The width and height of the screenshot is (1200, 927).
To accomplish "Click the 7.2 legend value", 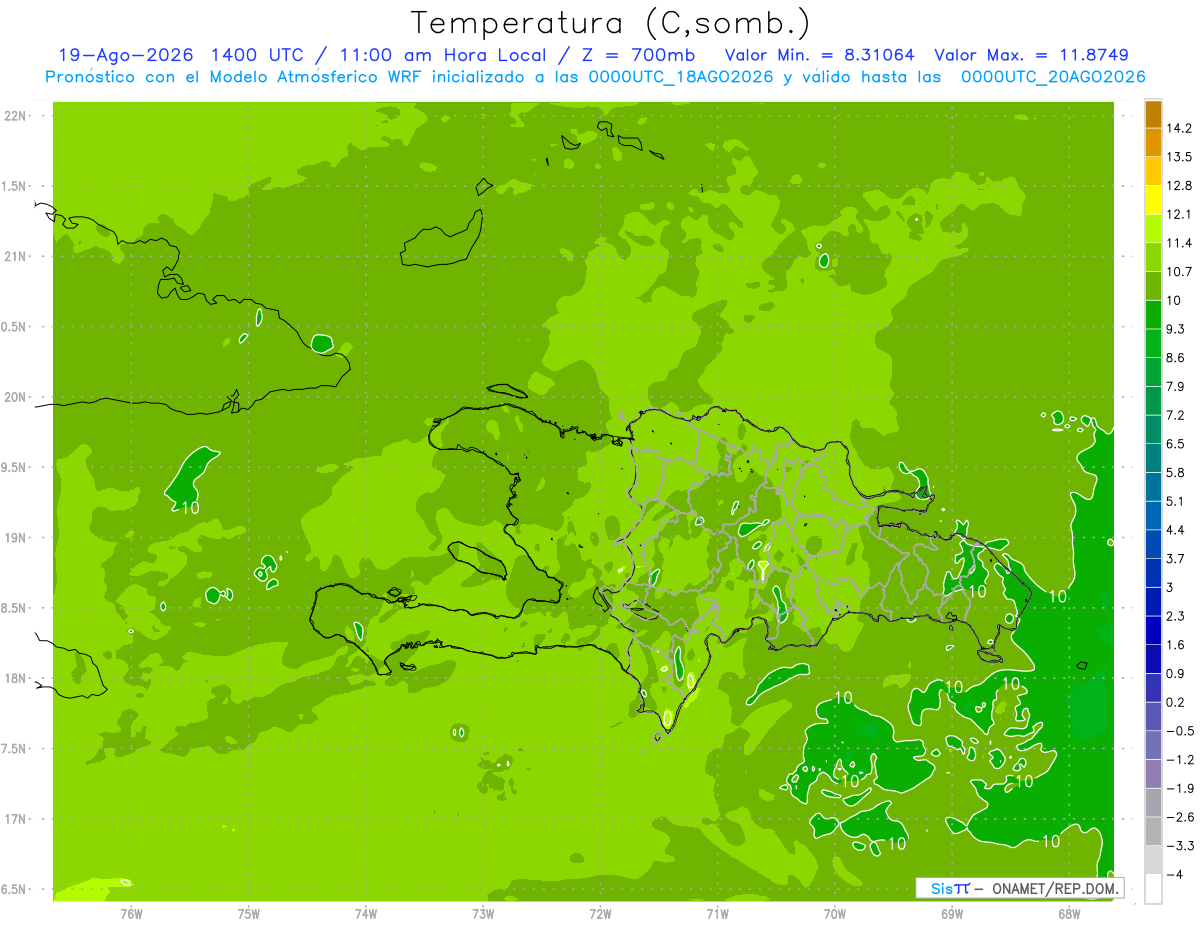I will [1175, 415].
